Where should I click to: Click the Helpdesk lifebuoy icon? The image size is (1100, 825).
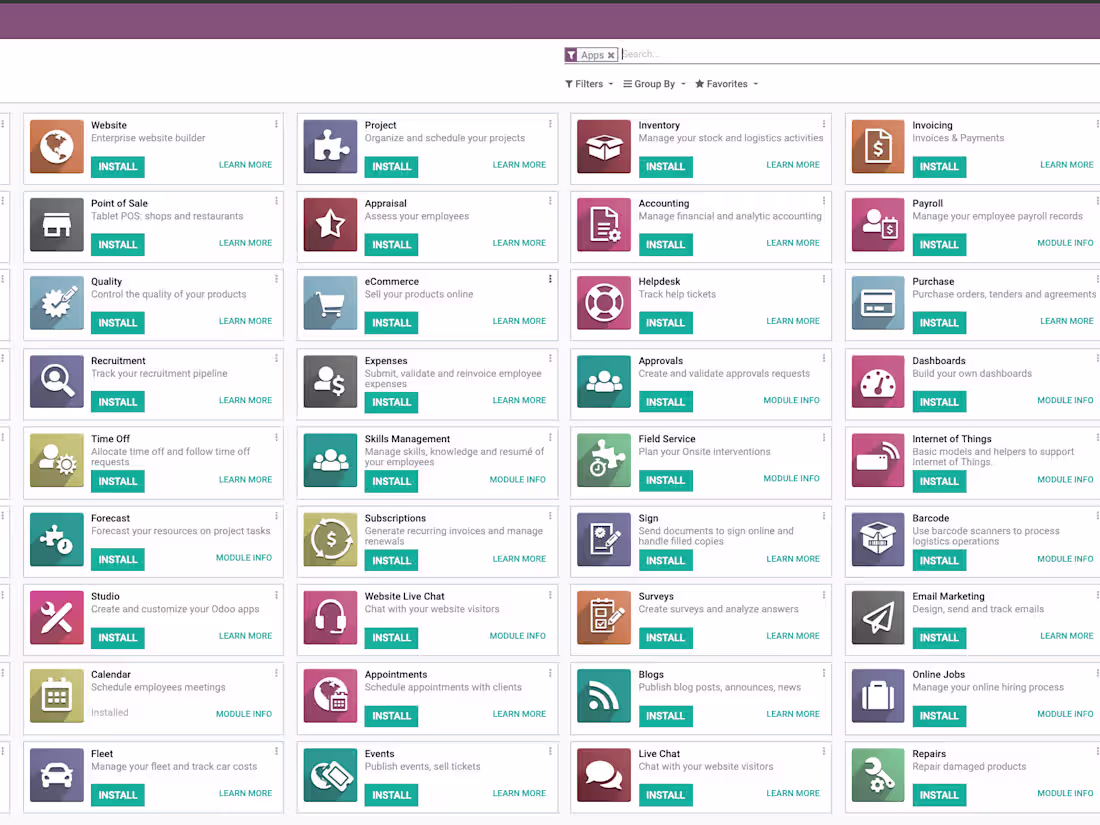click(x=604, y=304)
